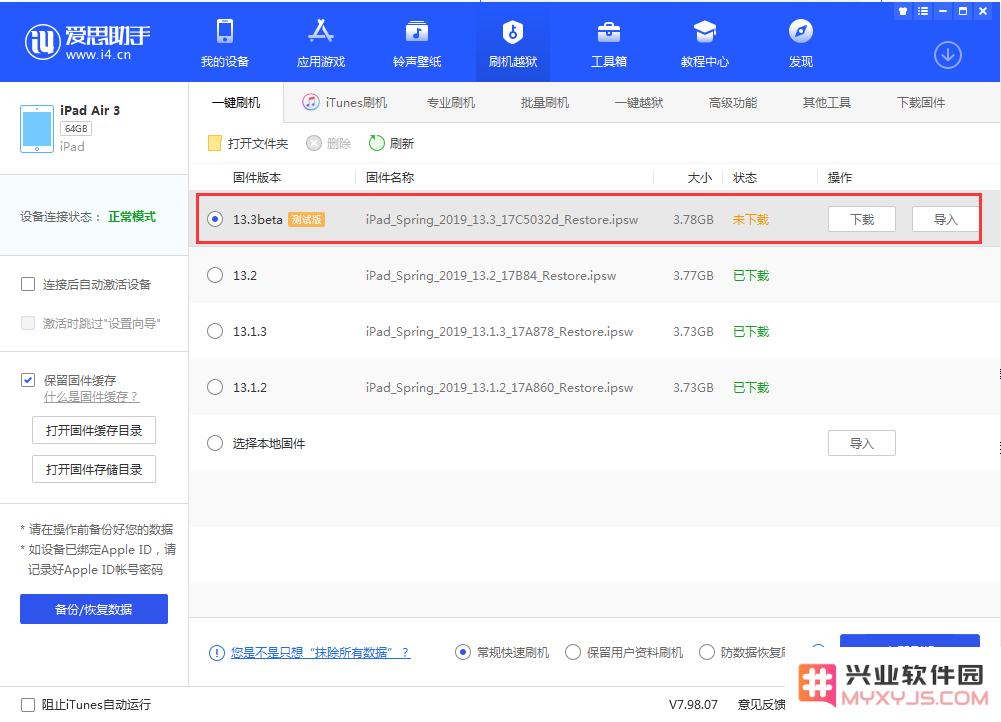Open 发现 discover section
Screen dimensions: 1001x722
(x=801, y=43)
